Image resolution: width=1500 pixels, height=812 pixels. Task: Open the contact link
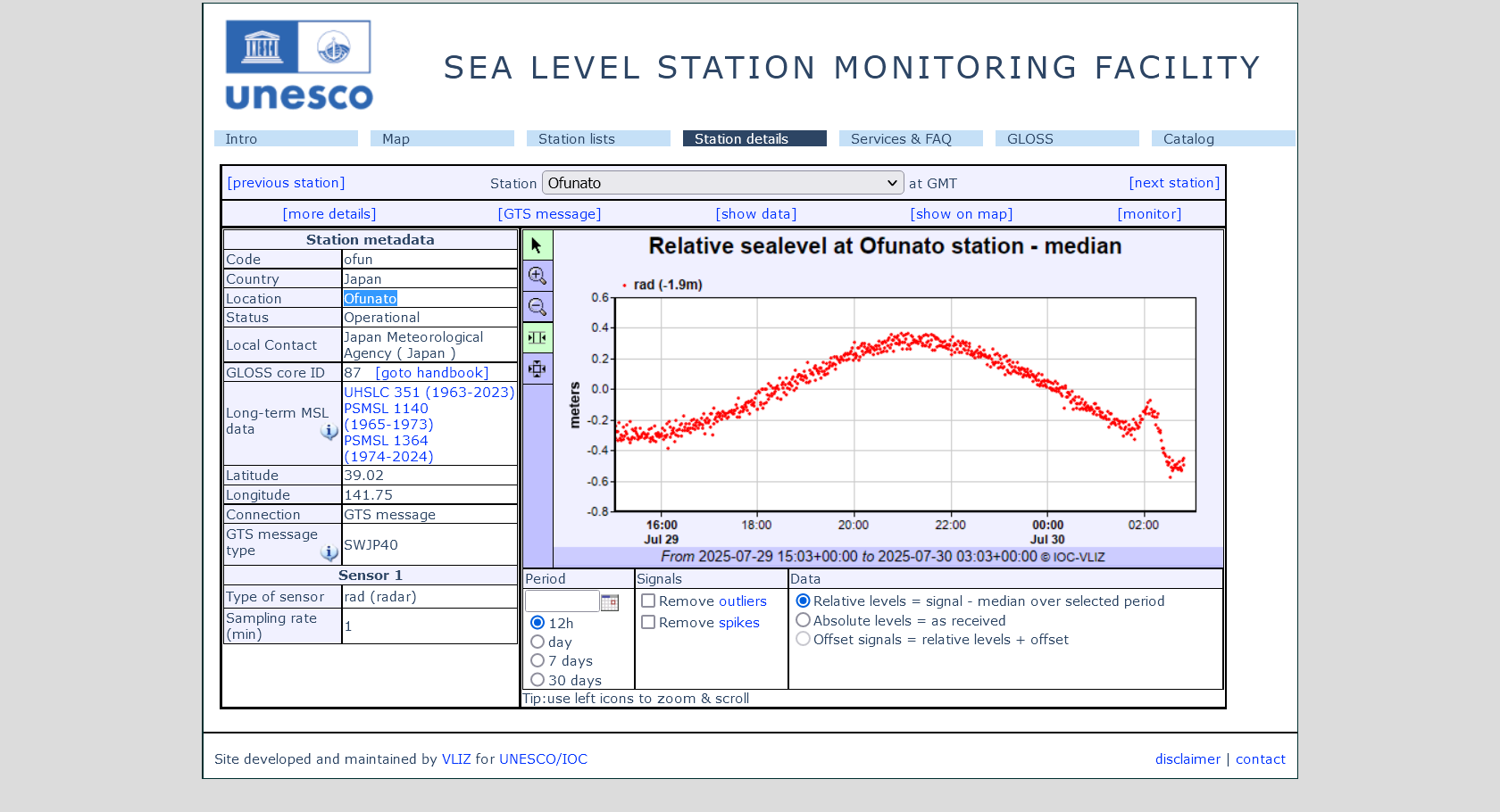[x=1261, y=759]
